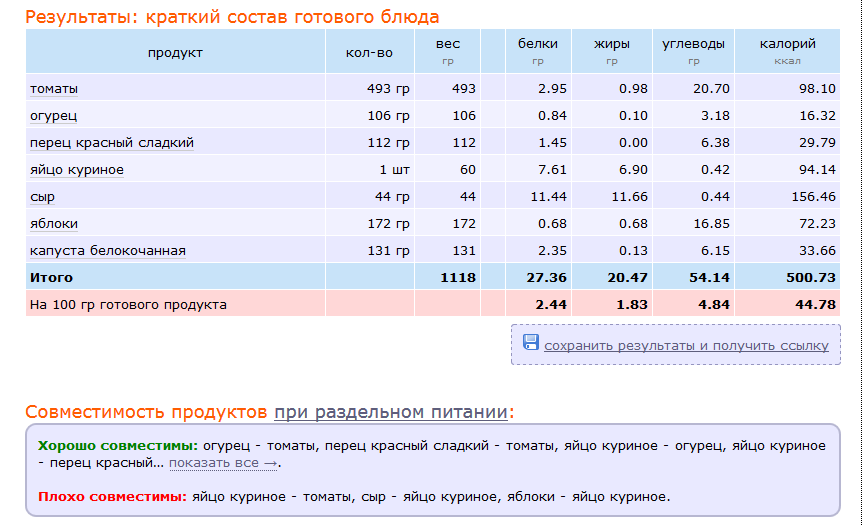Open the 'яблоки' product link

[54, 224]
